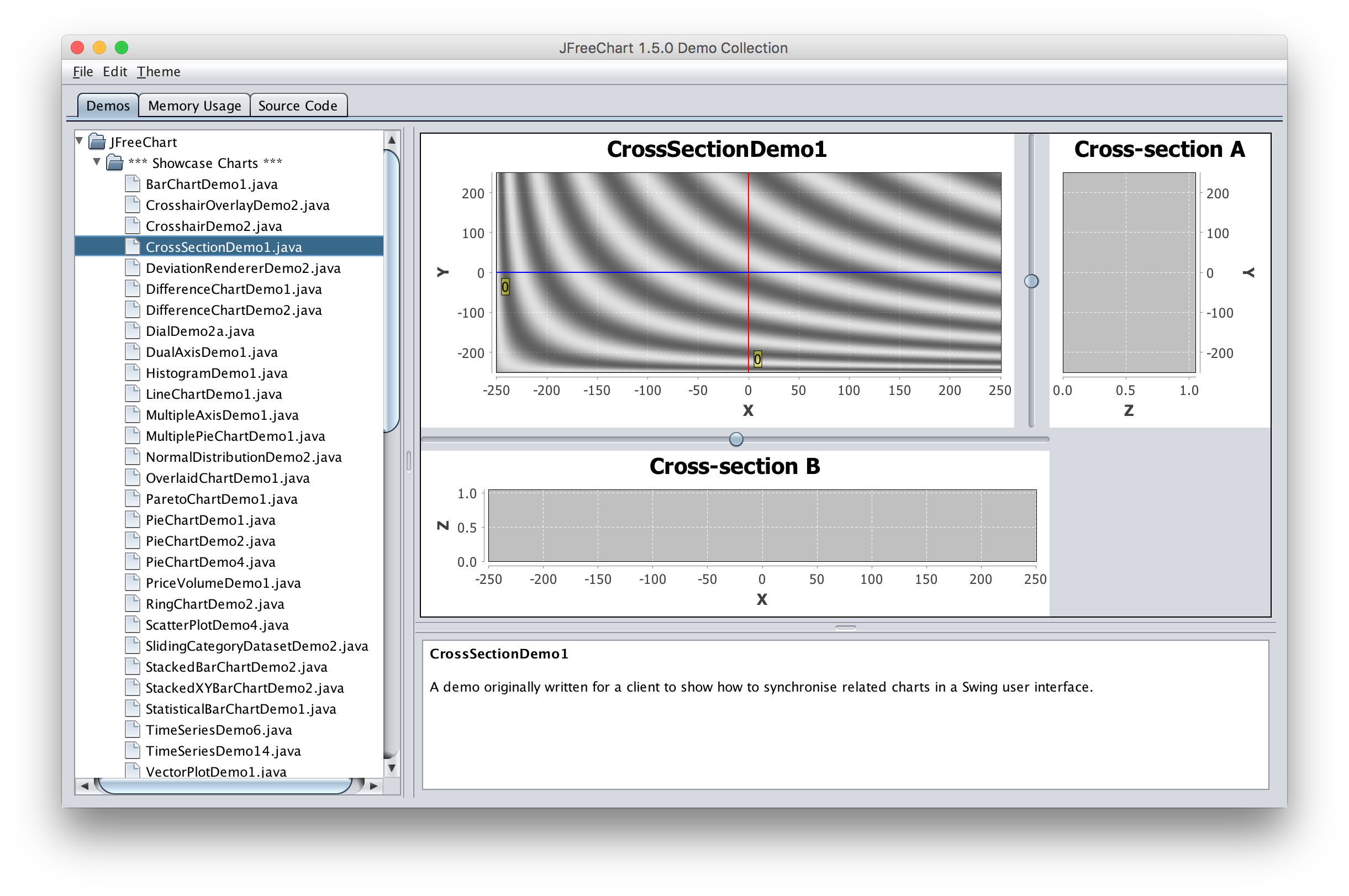Select VectorPlotDemo1.java in tree
The width and height of the screenshot is (1349, 896).
point(216,771)
